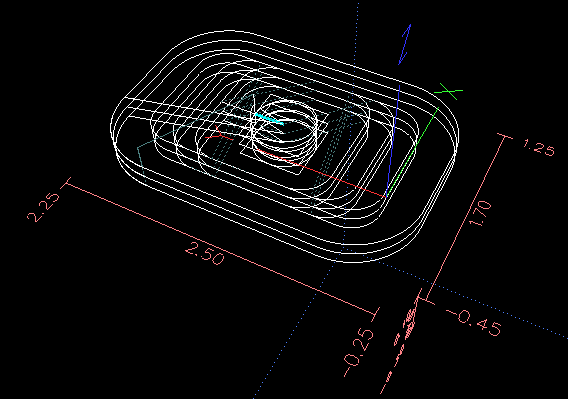Click the 1.70 dimension label
The image size is (568, 399).
[x=480, y=213]
